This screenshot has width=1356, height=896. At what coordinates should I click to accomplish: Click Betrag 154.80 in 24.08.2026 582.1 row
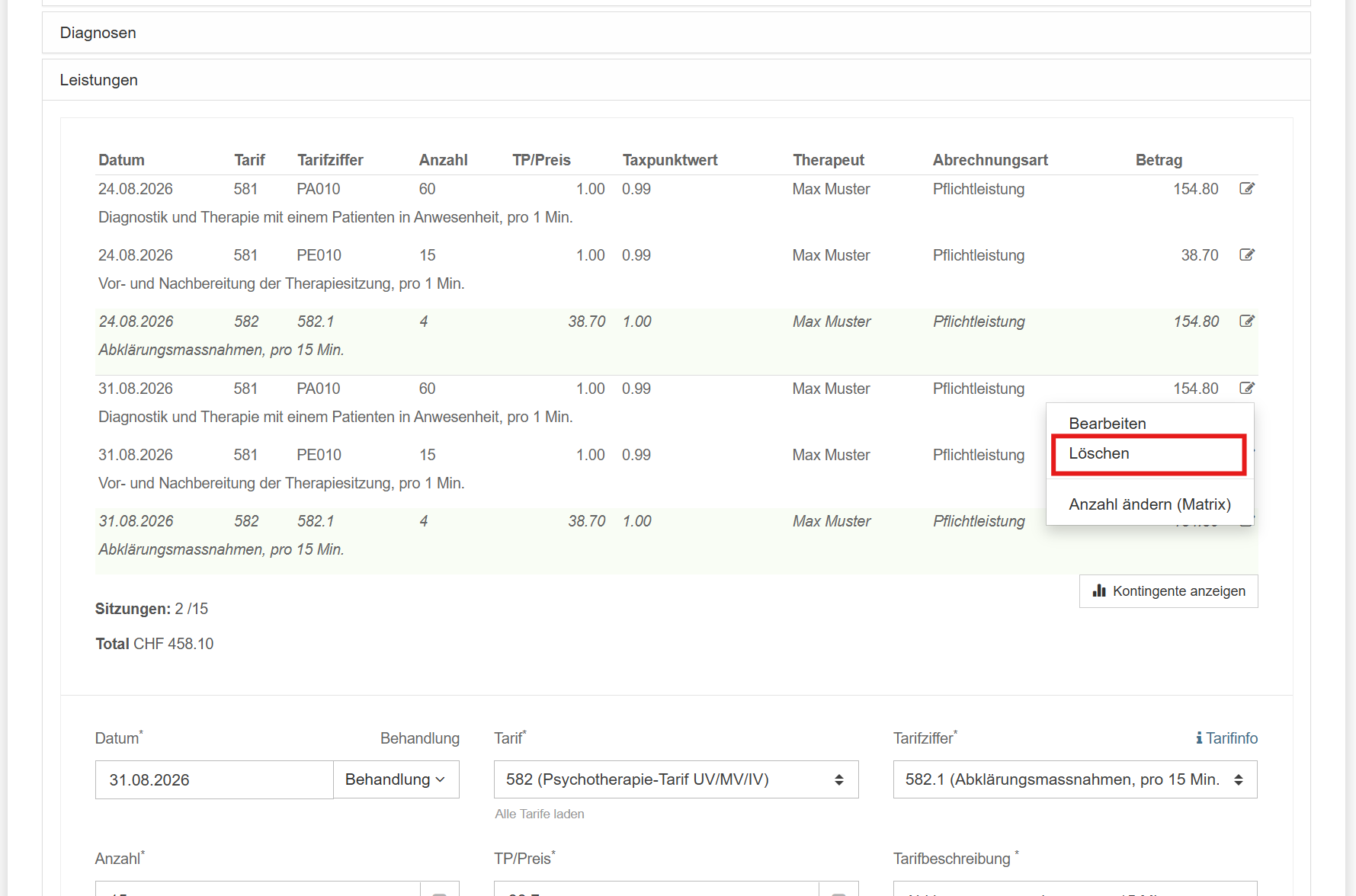pyautogui.click(x=1196, y=322)
